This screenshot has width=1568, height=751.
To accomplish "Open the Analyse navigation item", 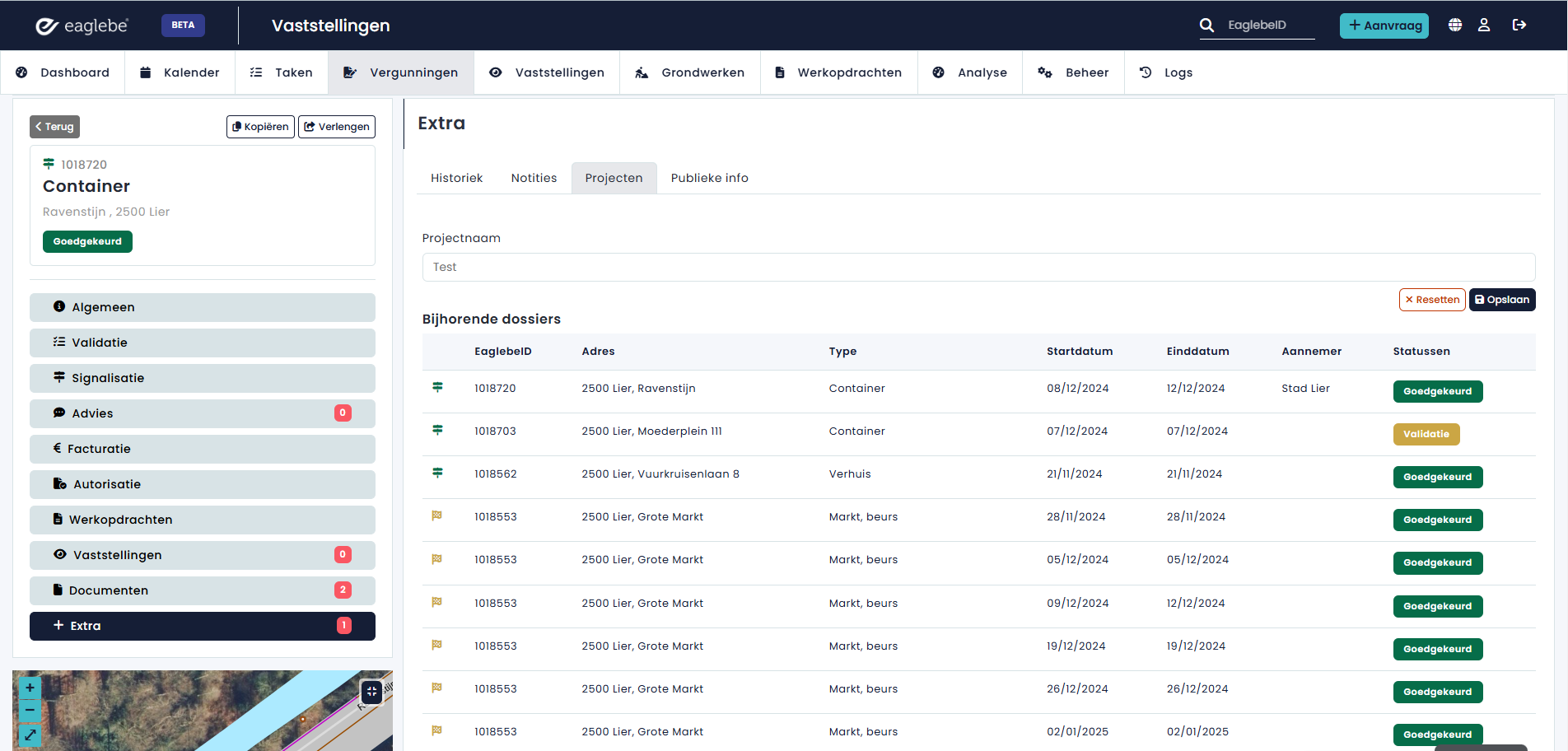I will point(970,72).
